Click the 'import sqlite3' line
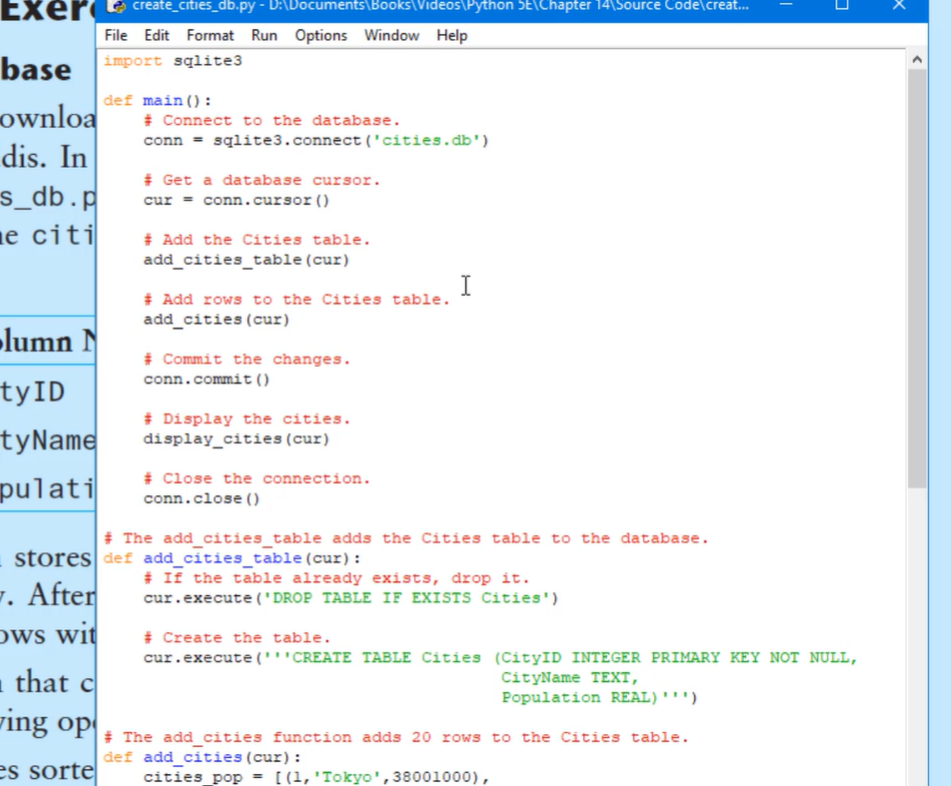This screenshot has width=951, height=786. pos(173,61)
